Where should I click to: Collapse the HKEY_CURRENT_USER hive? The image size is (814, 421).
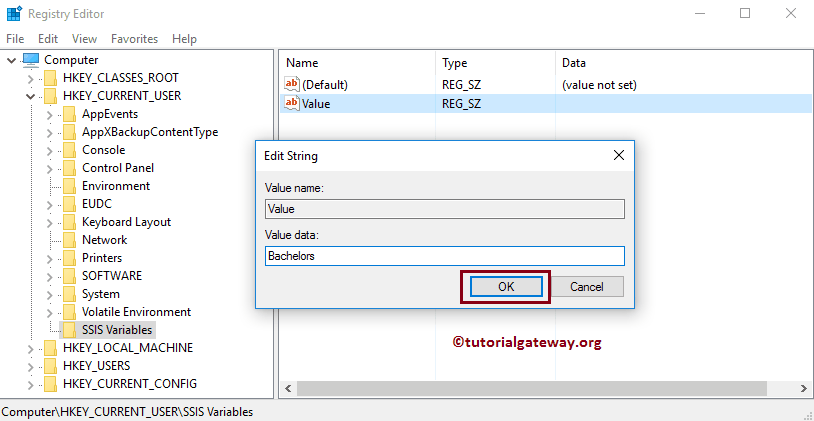[31, 97]
